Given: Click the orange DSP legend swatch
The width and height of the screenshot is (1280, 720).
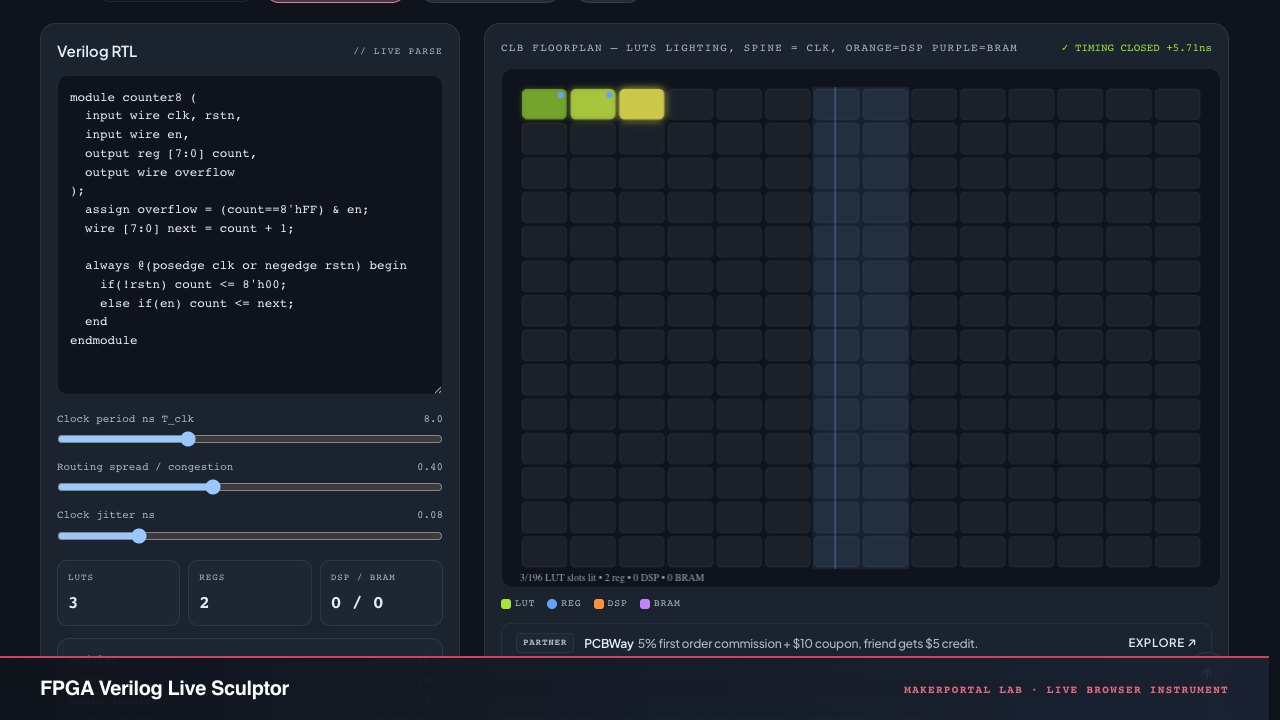Looking at the screenshot, I should tap(598, 604).
